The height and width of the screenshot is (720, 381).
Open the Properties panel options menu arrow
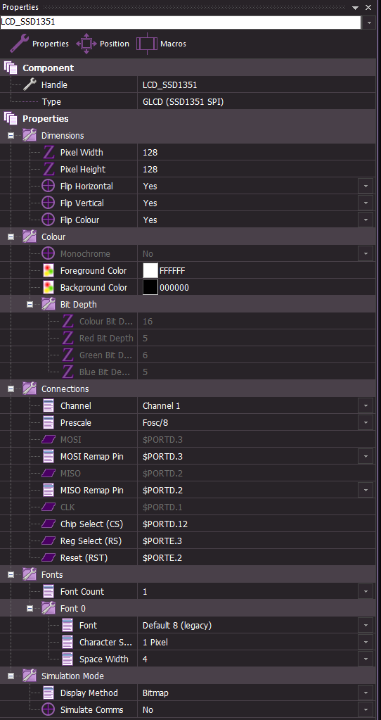click(355, 7)
